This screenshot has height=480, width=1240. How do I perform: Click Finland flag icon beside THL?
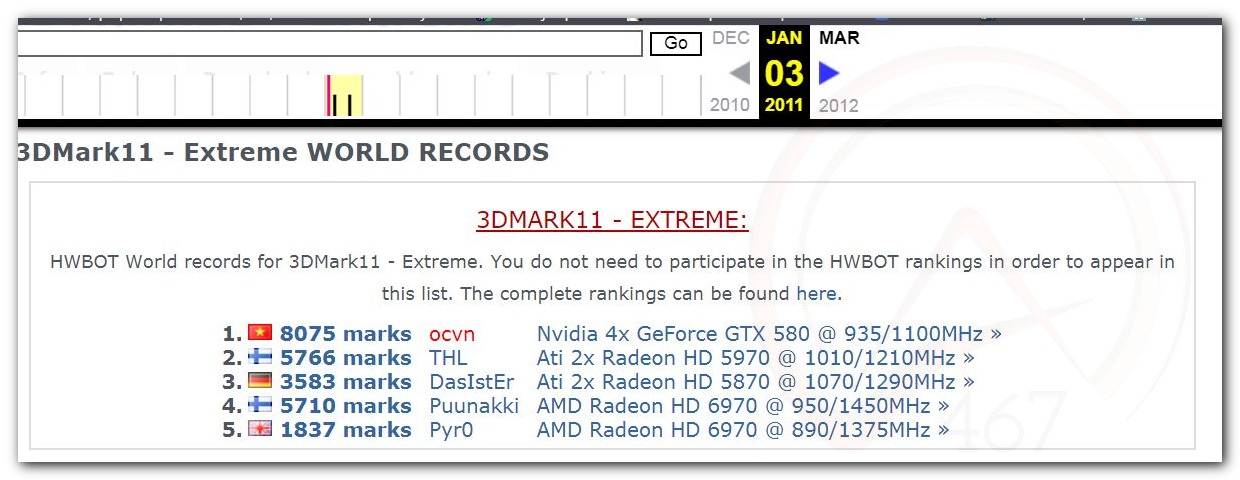pos(260,357)
